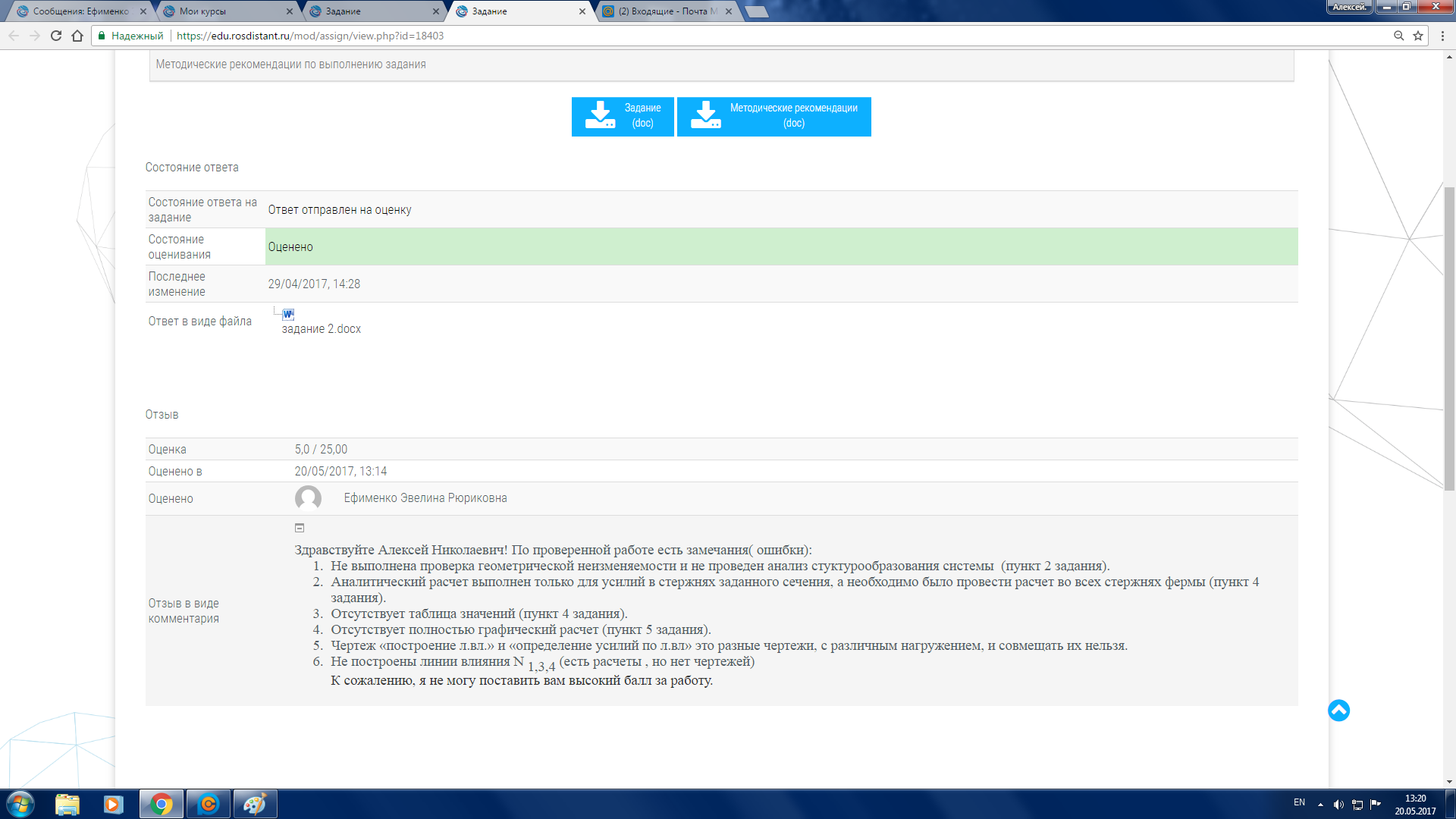Collapse the feedback comment with minus icon
Image resolution: width=1456 pixels, height=819 pixels.
coord(300,528)
